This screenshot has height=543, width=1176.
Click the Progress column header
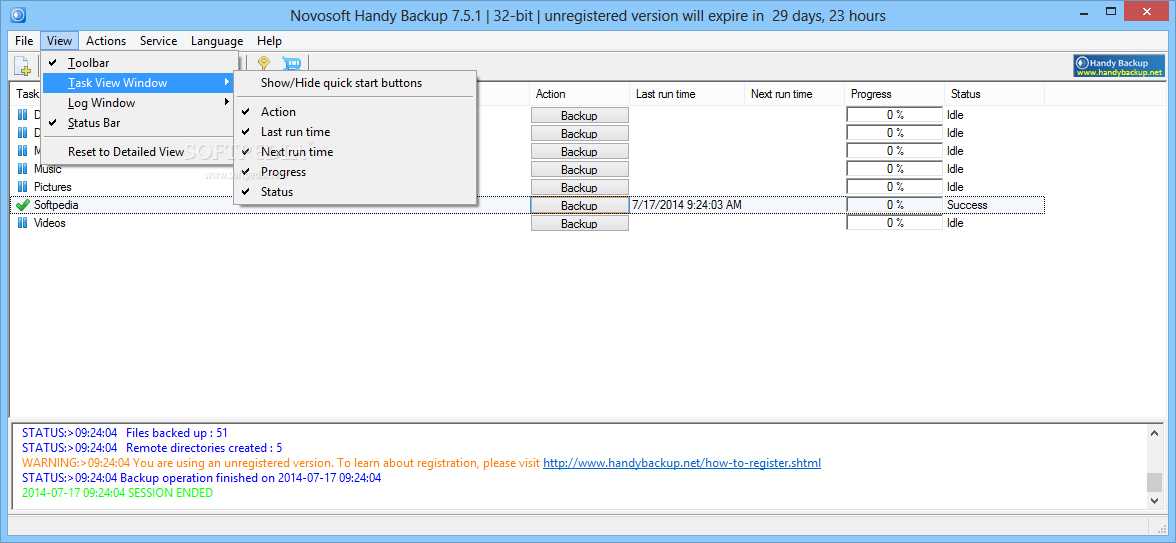(894, 94)
